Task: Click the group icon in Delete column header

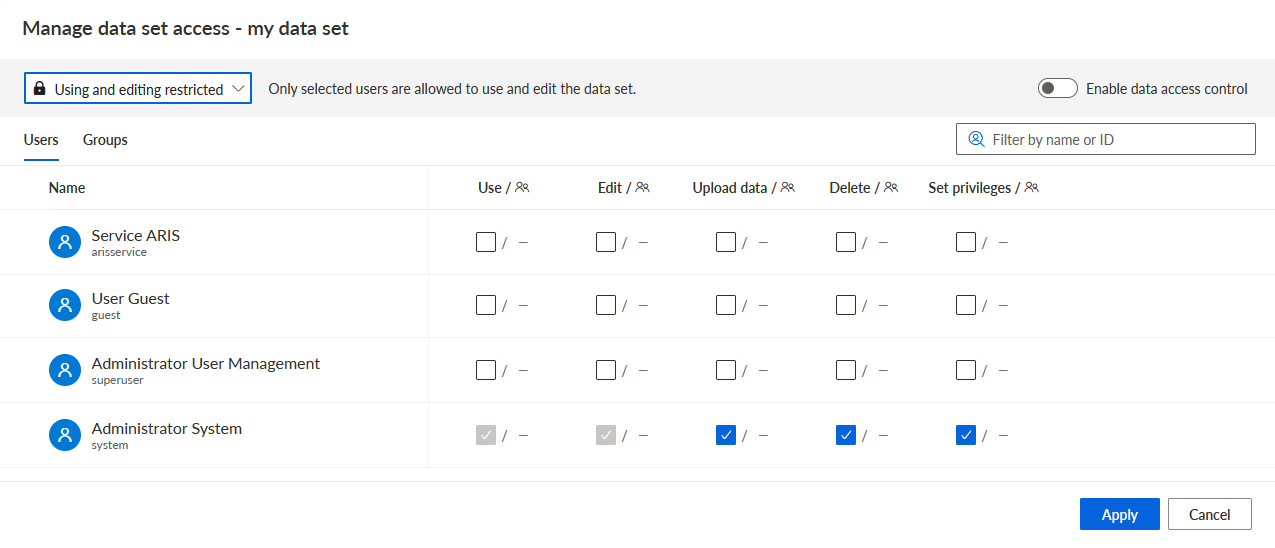Action: [x=891, y=187]
